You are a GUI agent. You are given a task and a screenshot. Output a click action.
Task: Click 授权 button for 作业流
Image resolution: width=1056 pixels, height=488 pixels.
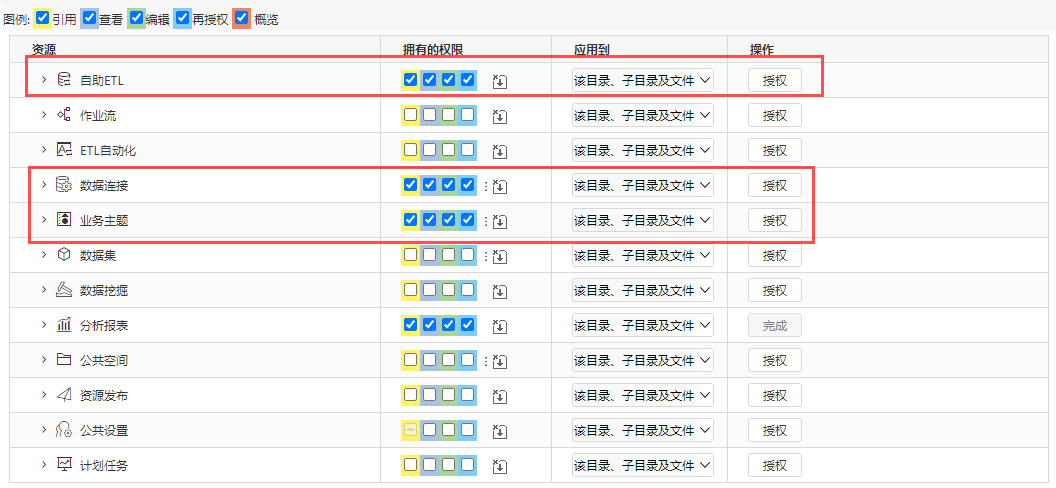pos(774,115)
